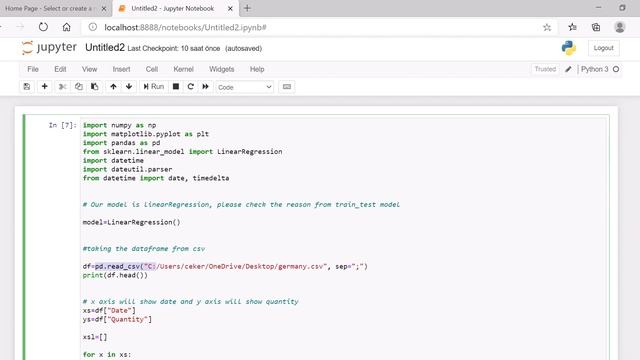Close the Untitled2 browser tab
640x360 pixels.
pos(230,8)
